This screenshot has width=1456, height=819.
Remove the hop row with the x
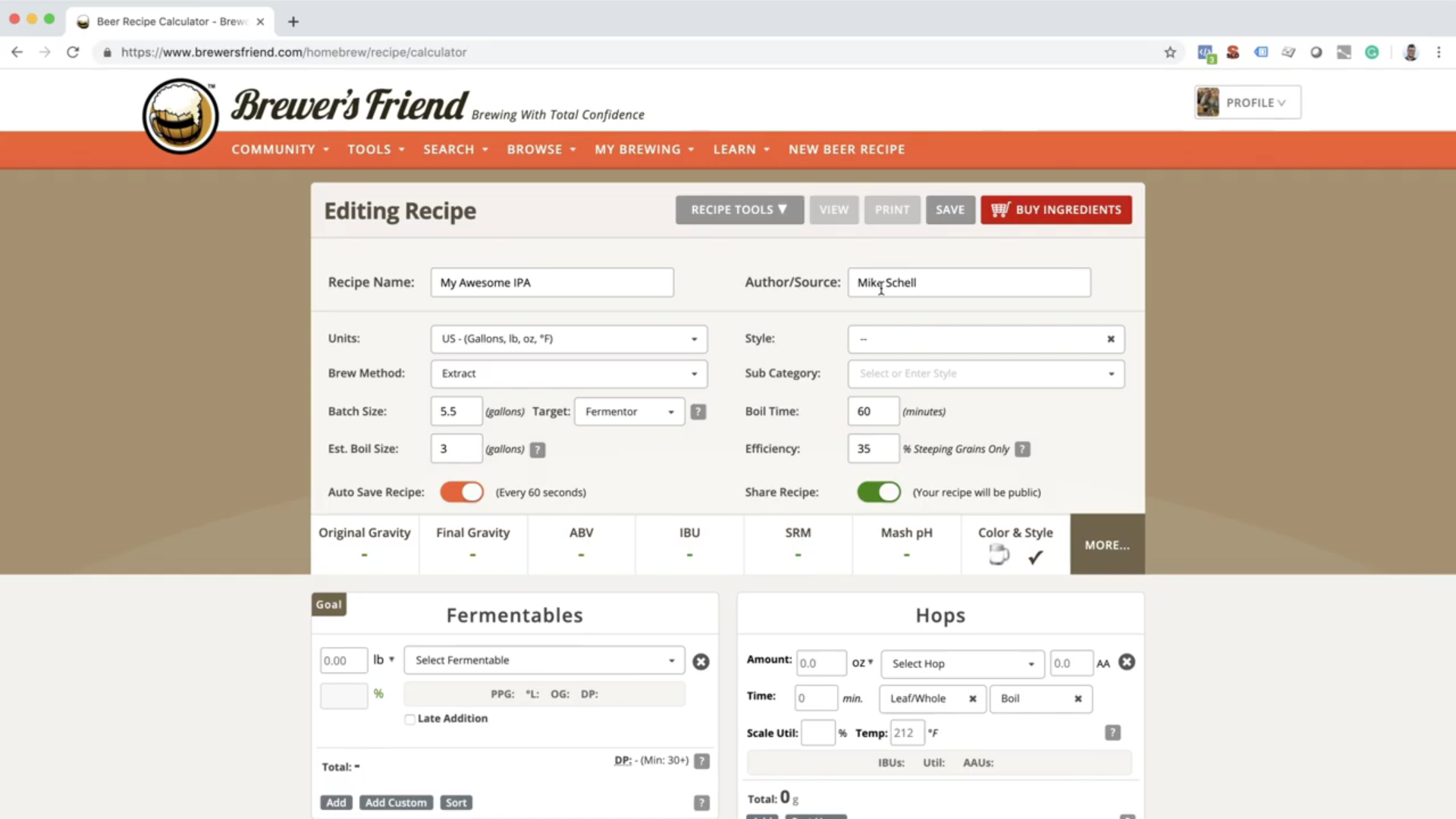[1127, 662]
